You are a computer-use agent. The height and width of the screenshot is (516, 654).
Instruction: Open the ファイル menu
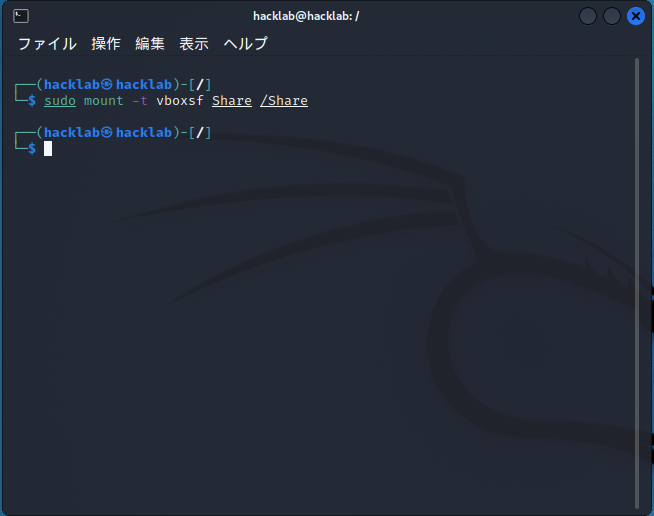(47, 44)
